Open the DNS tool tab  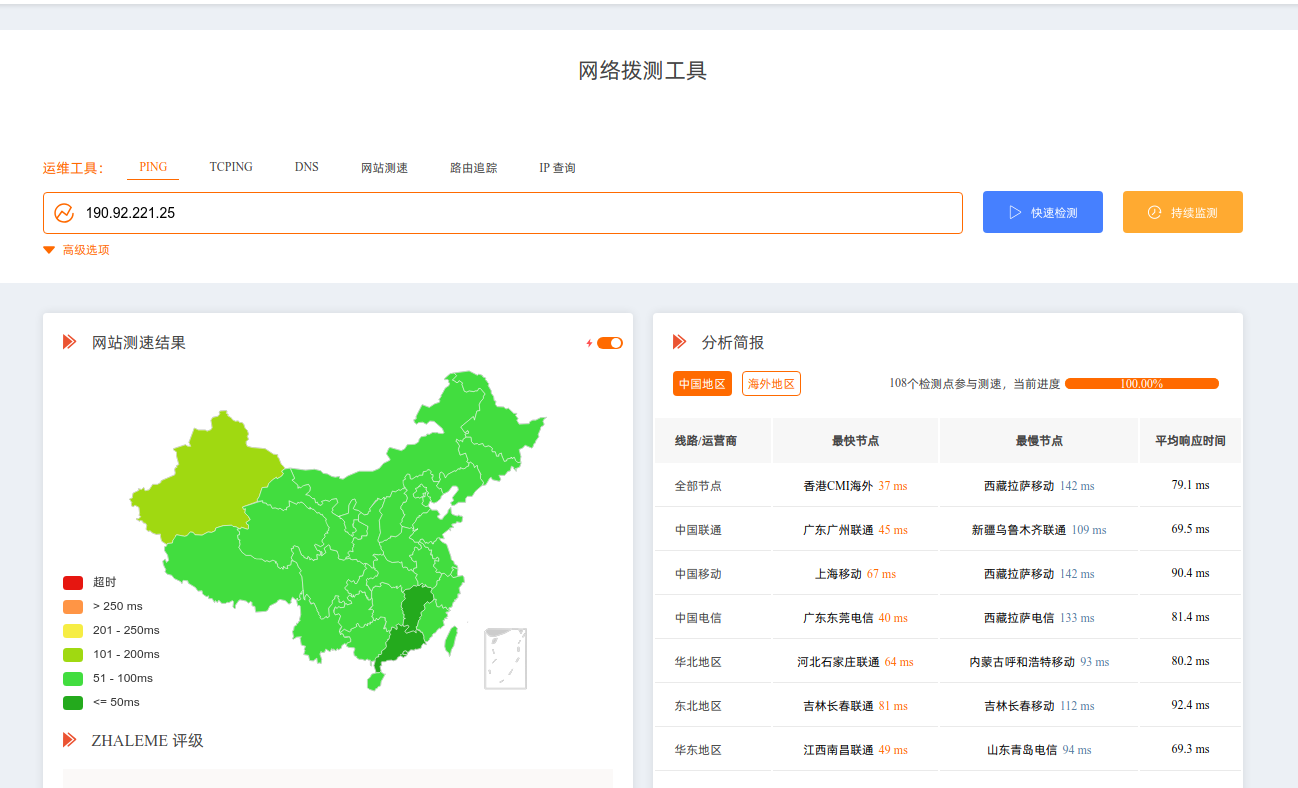tap(306, 167)
